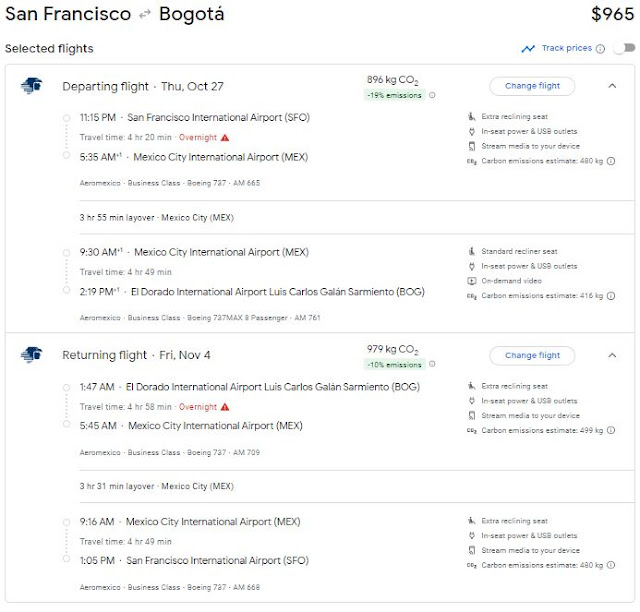640x612 pixels.
Task: Click the San Francisco ⇄ Bogotá route heading
Action: [115, 15]
